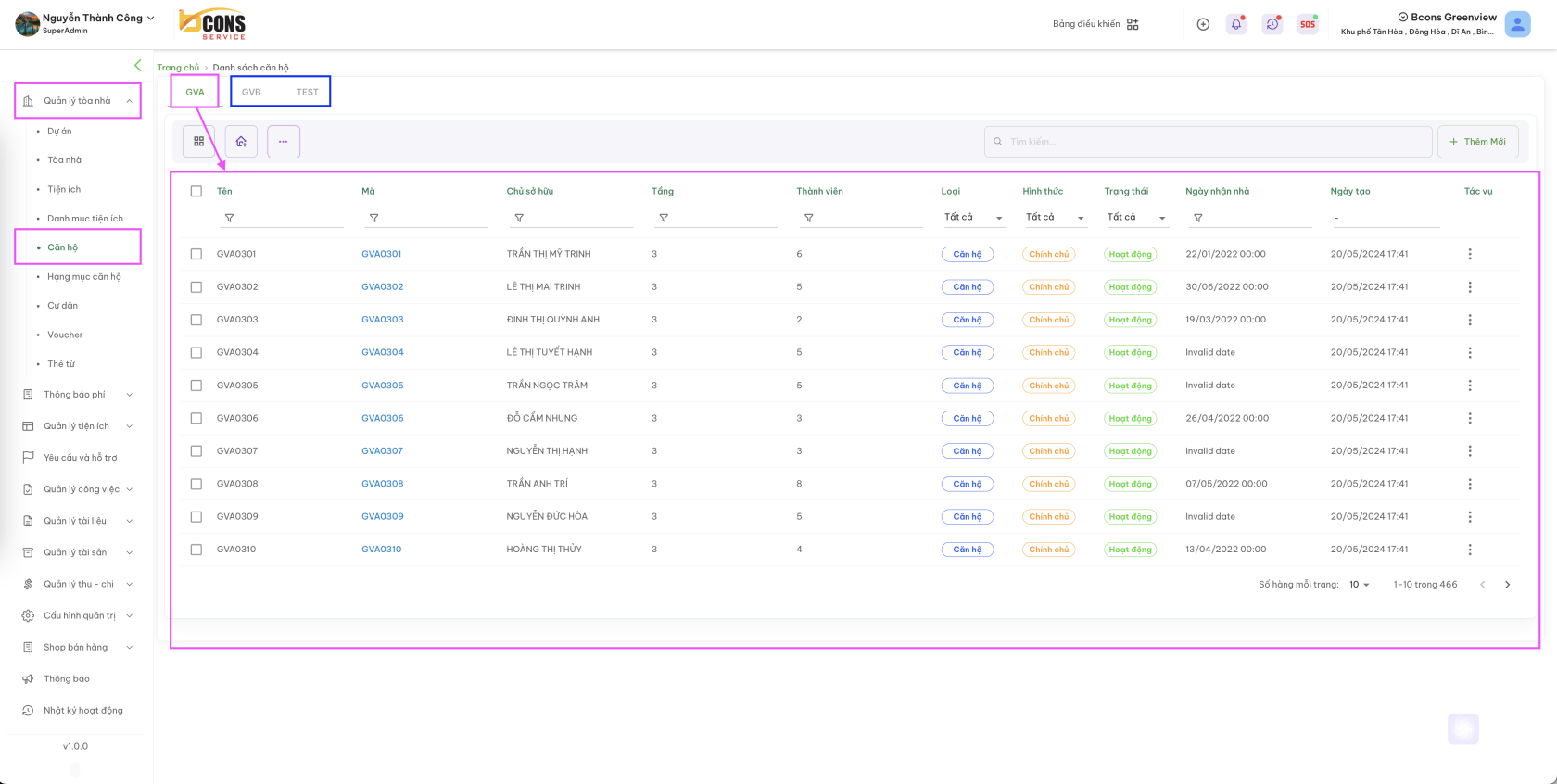Click the filter icon under Chủ sở hữu
Screen dimensions: 1557x784
(x=519, y=218)
